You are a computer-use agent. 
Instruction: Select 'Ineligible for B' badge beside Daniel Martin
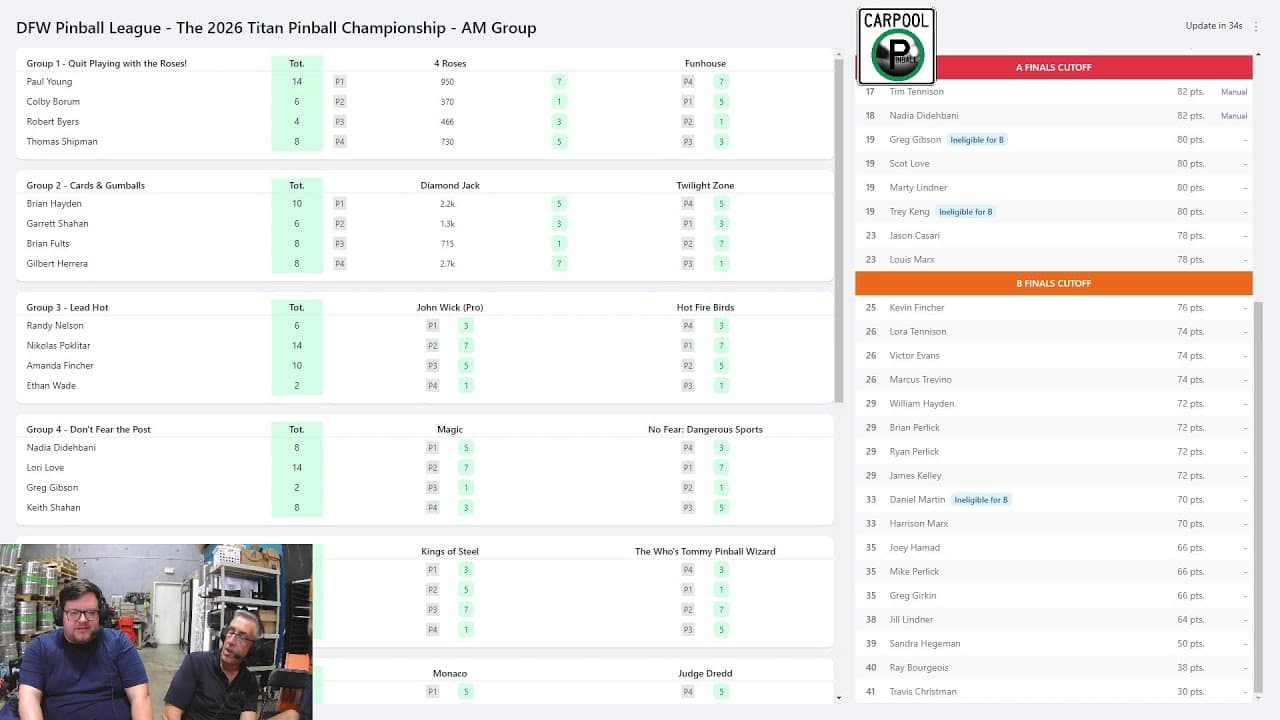tap(980, 500)
